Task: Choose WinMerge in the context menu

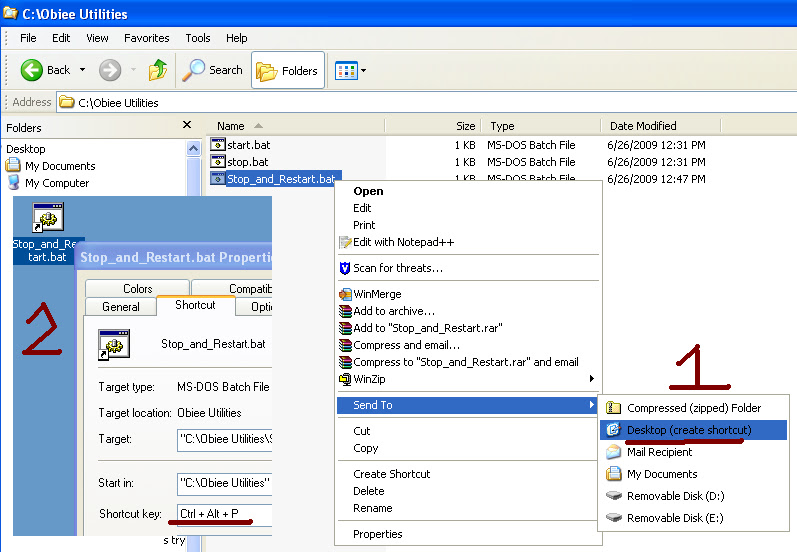Action: point(377,294)
